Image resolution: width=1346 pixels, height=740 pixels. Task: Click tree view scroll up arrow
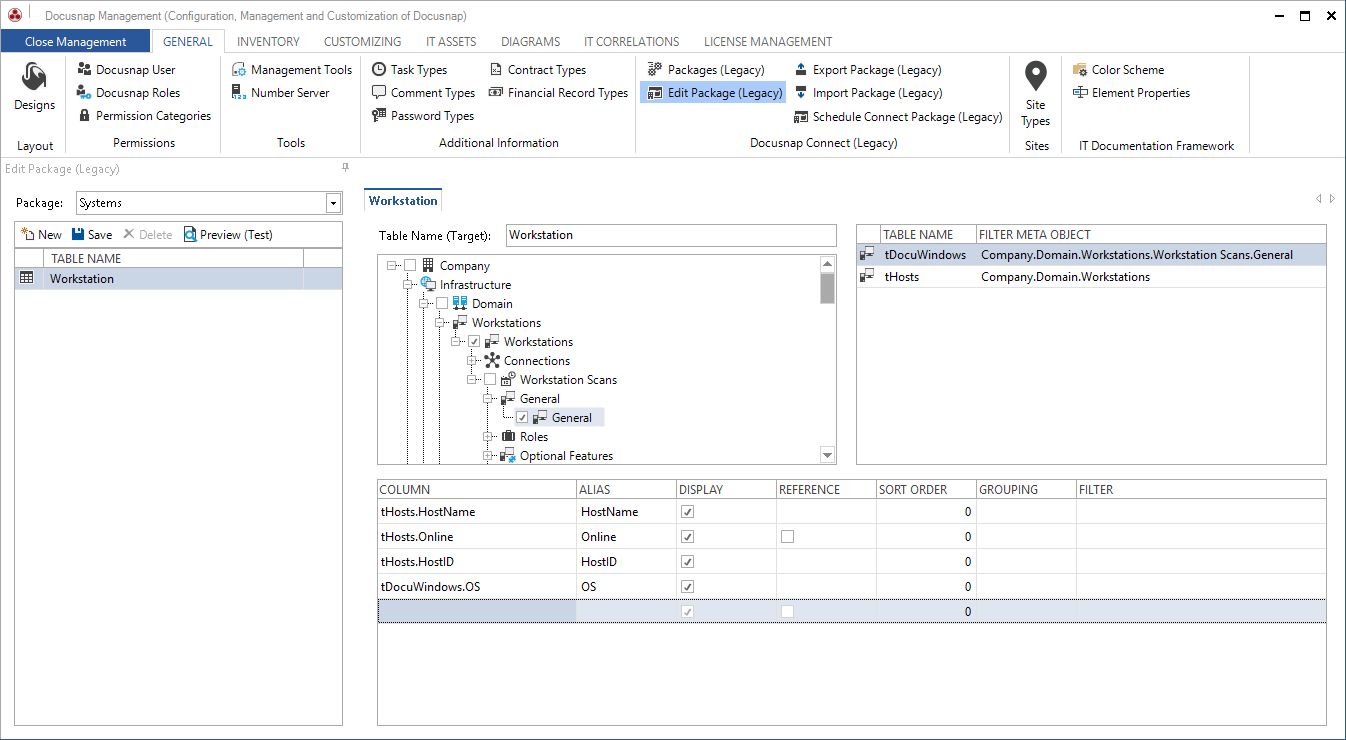pyautogui.click(x=828, y=265)
